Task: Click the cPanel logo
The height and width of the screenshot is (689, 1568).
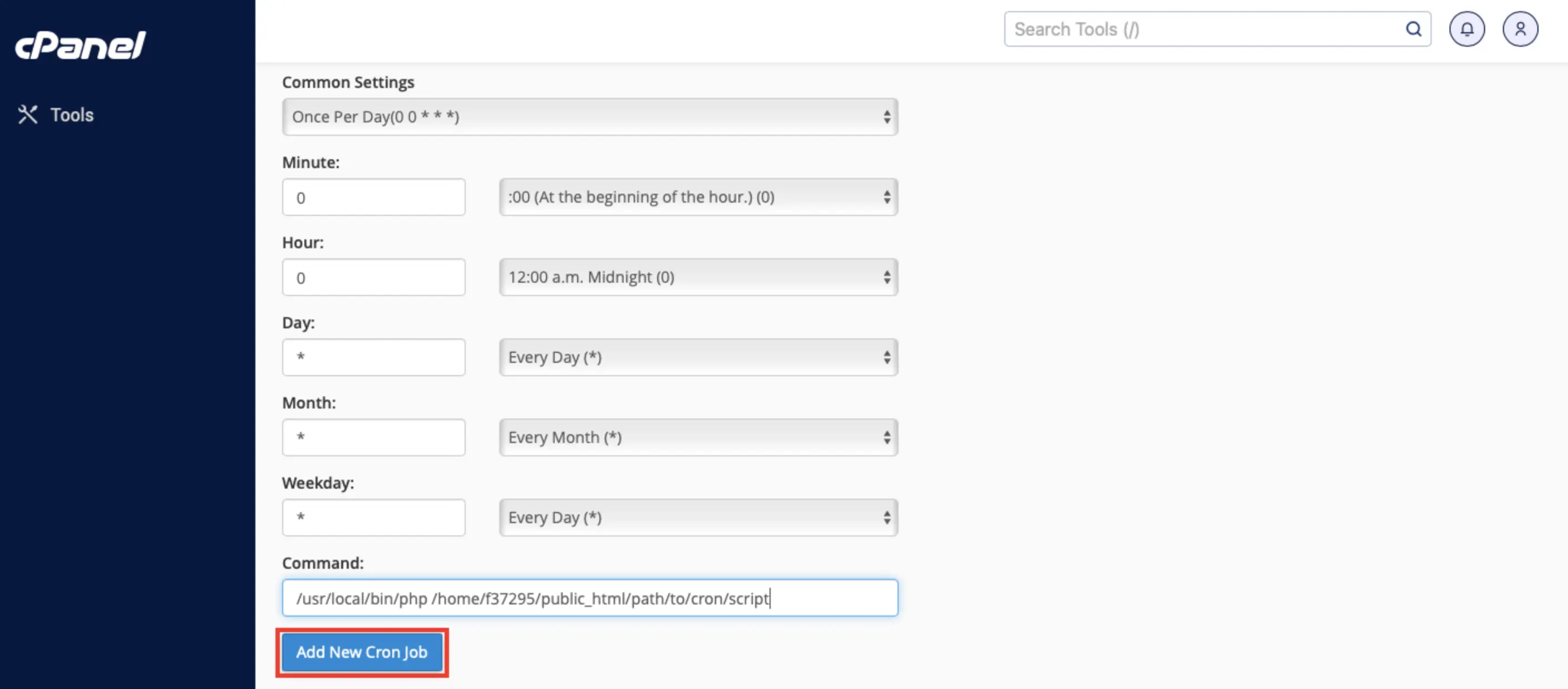Action: (x=80, y=46)
